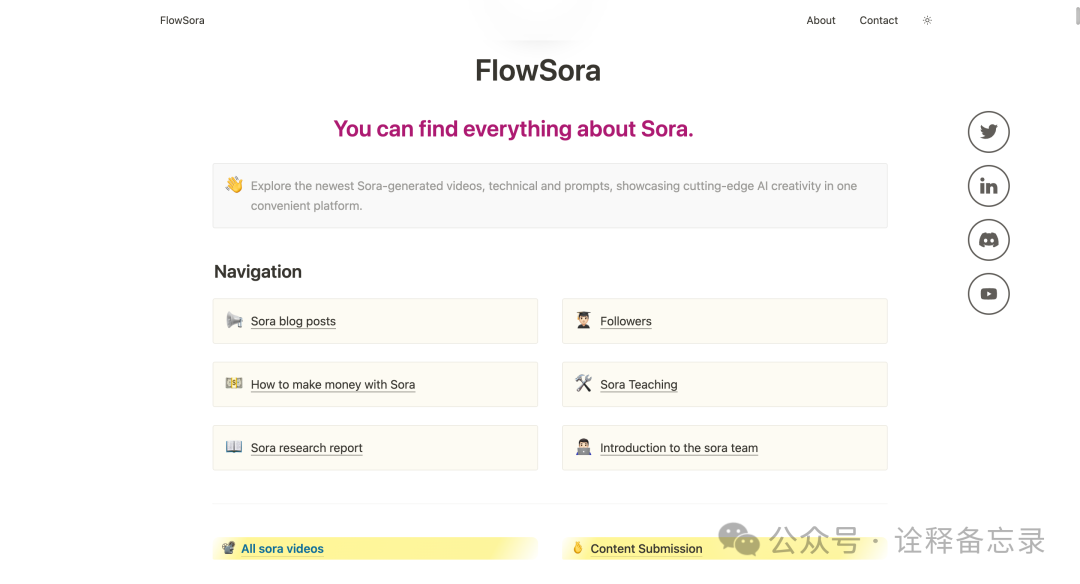This screenshot has width=1080, height=584.
Task: Open the Sora research report link
Action: point(306,448)
